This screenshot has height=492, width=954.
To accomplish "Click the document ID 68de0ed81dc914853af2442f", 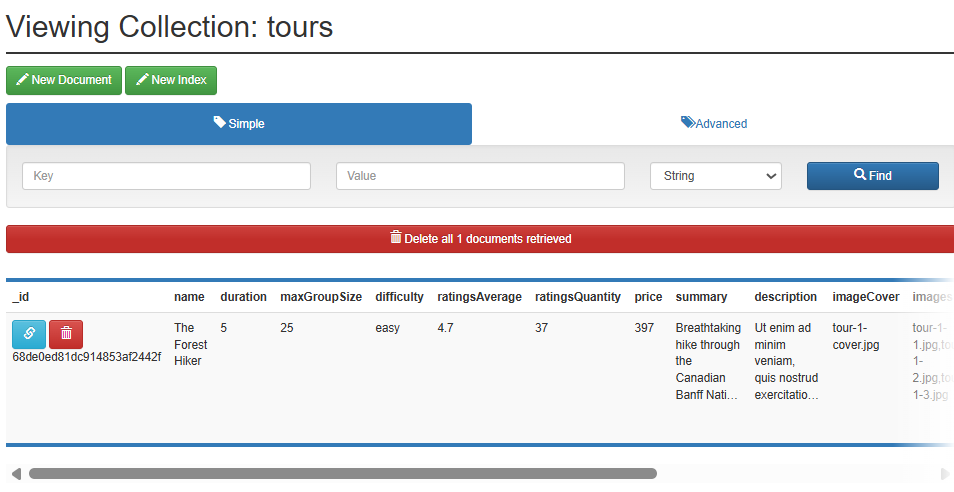I will 86,357.
